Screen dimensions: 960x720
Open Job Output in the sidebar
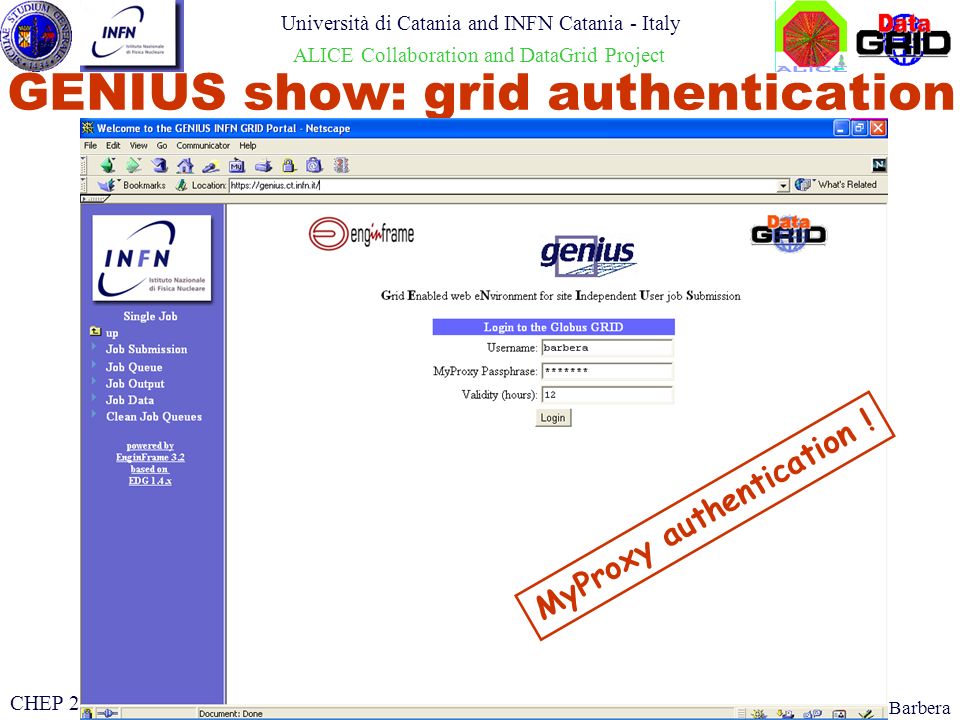[135, 383]
